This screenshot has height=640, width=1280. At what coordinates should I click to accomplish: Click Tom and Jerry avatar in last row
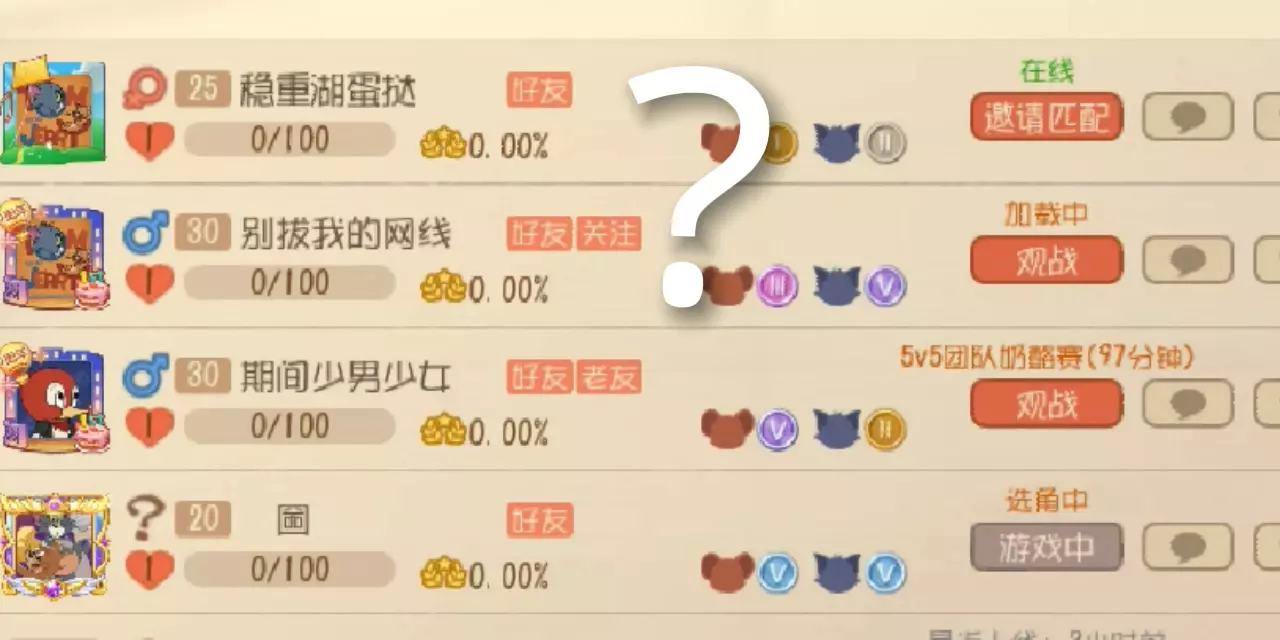(54, 546)
